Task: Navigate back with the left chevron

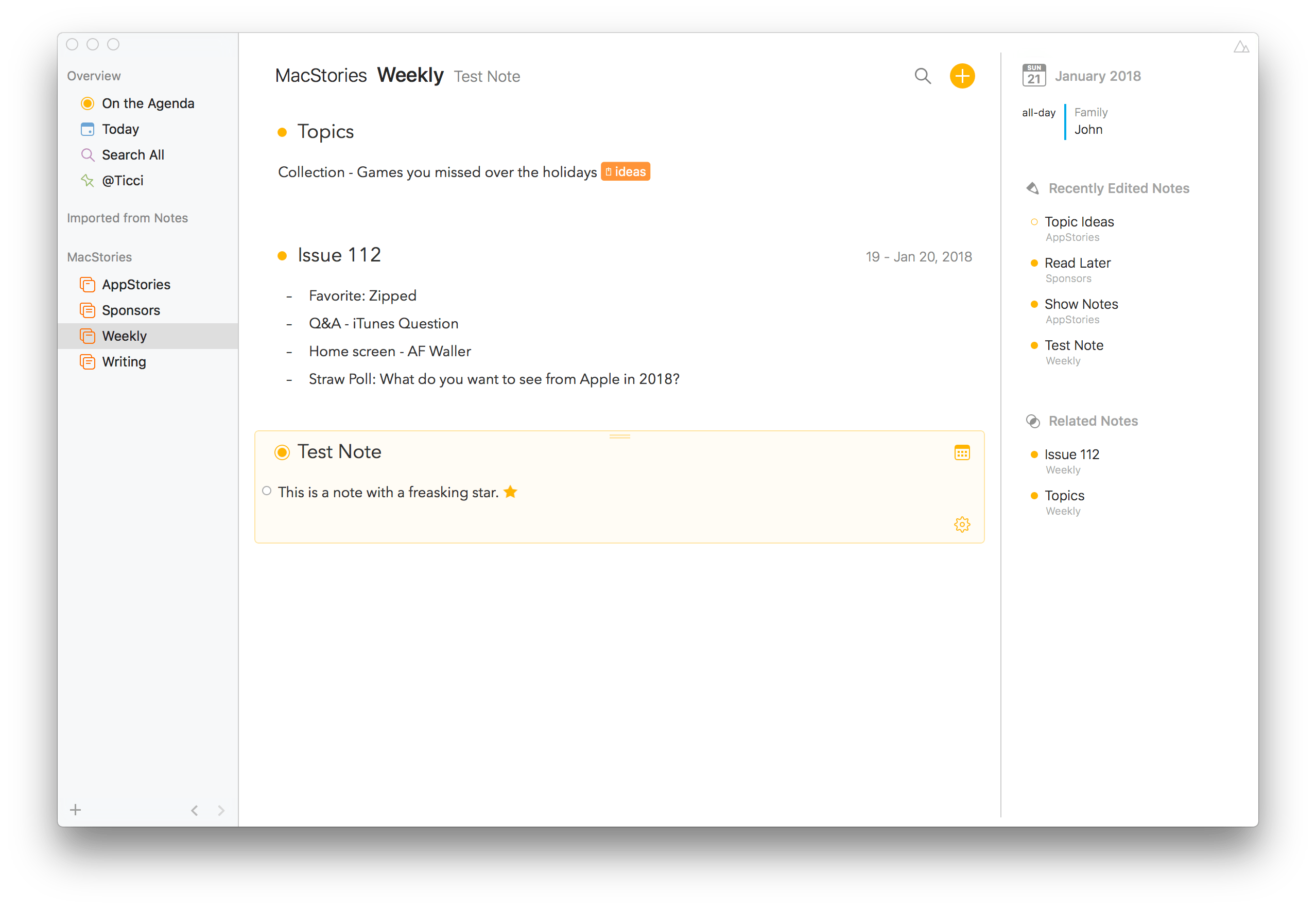Action: click(194, 810)
